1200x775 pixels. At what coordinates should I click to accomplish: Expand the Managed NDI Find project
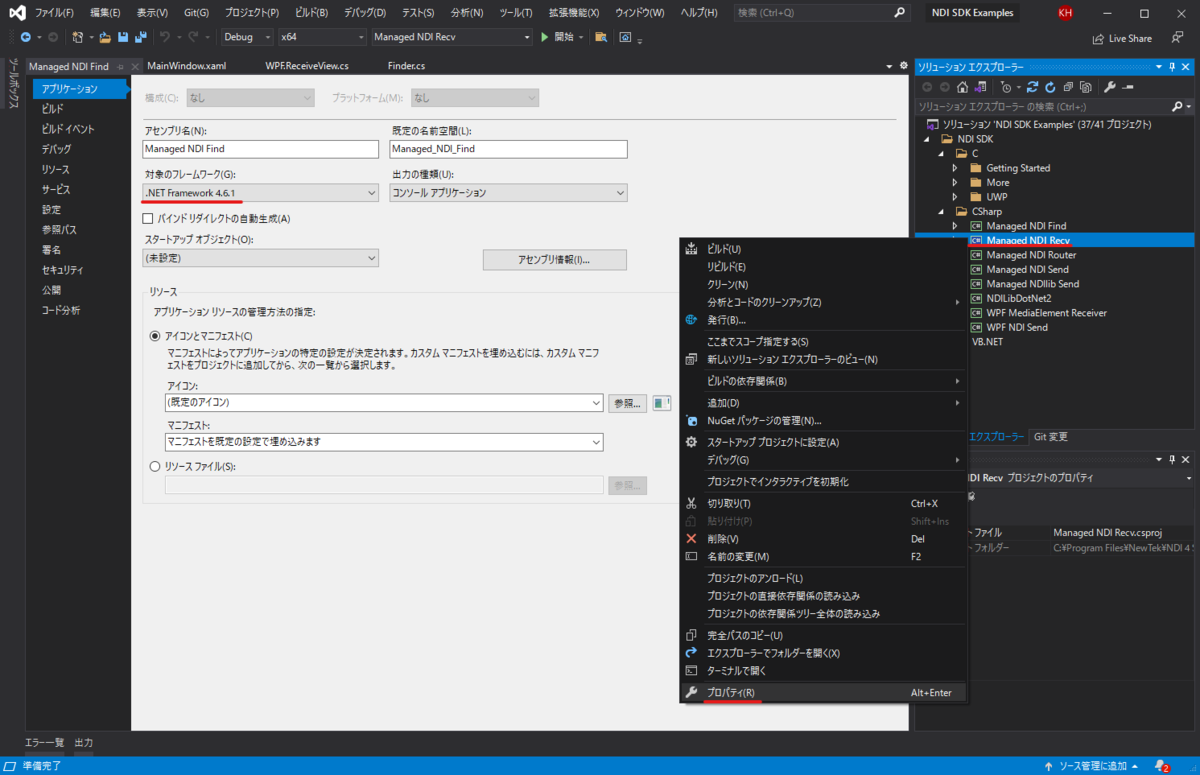click(x=955, y=226)
